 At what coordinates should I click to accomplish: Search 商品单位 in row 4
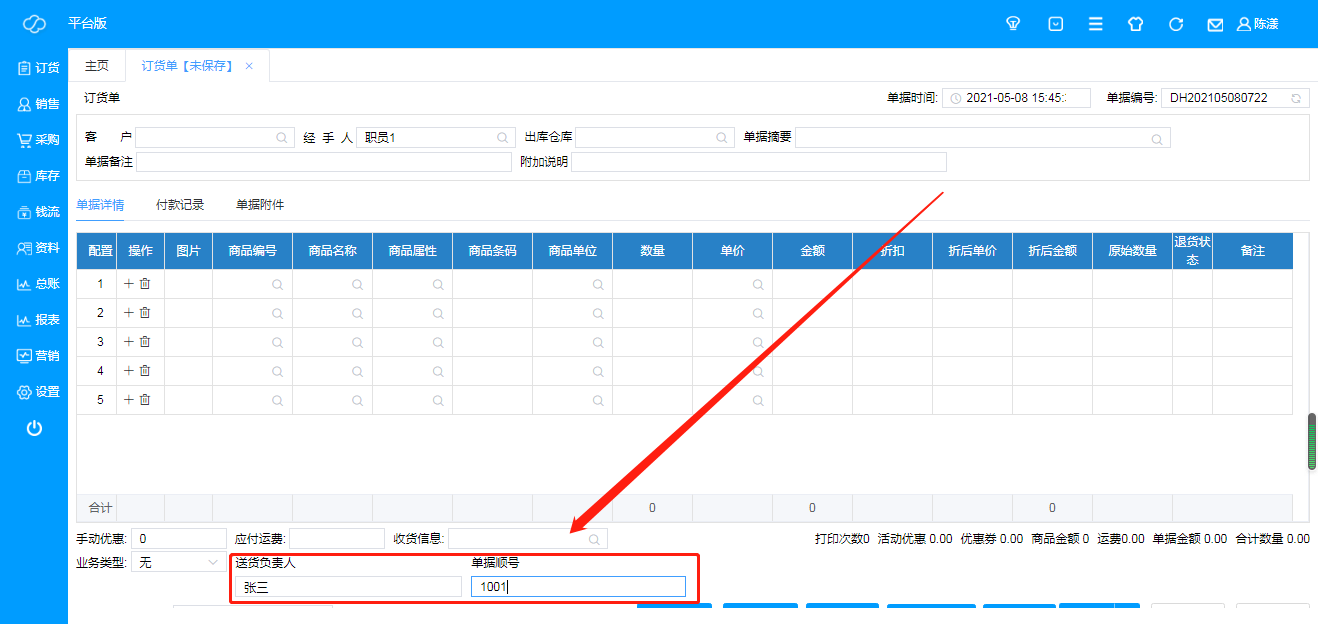(x=598, y=372)
